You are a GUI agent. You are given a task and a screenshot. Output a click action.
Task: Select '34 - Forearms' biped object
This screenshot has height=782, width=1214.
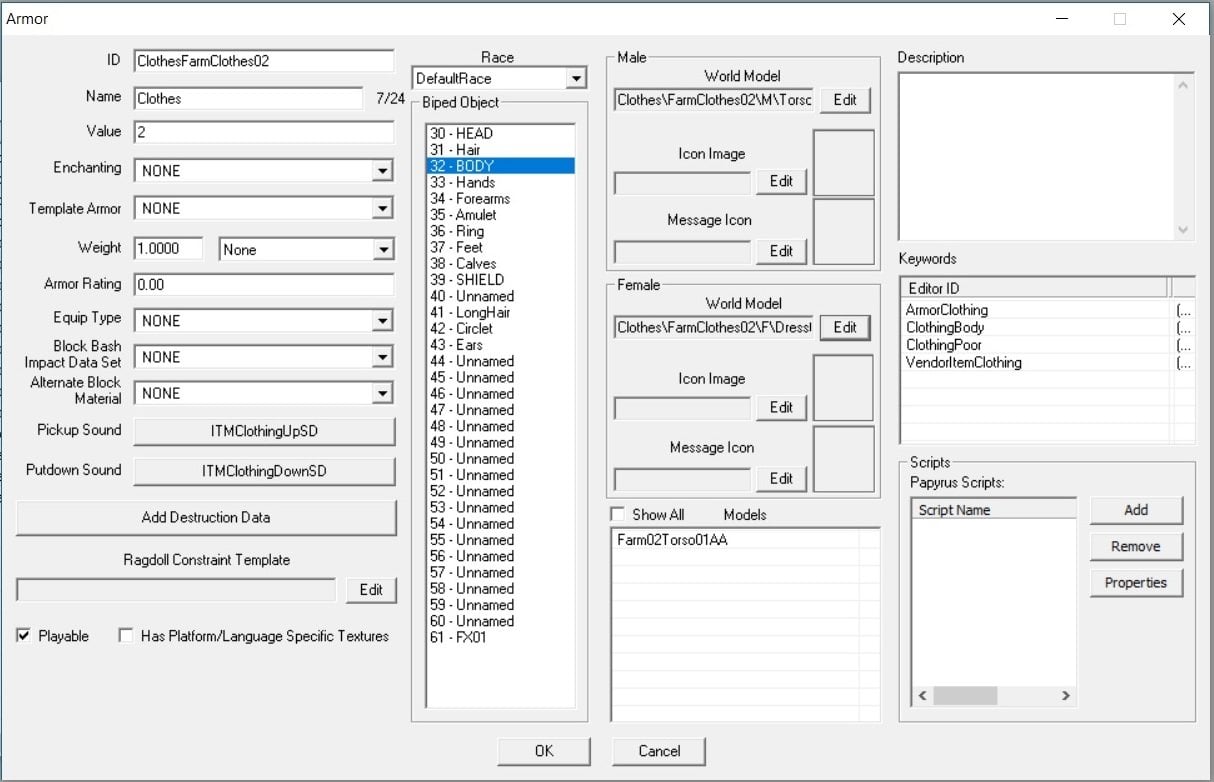tap(500, 198)
